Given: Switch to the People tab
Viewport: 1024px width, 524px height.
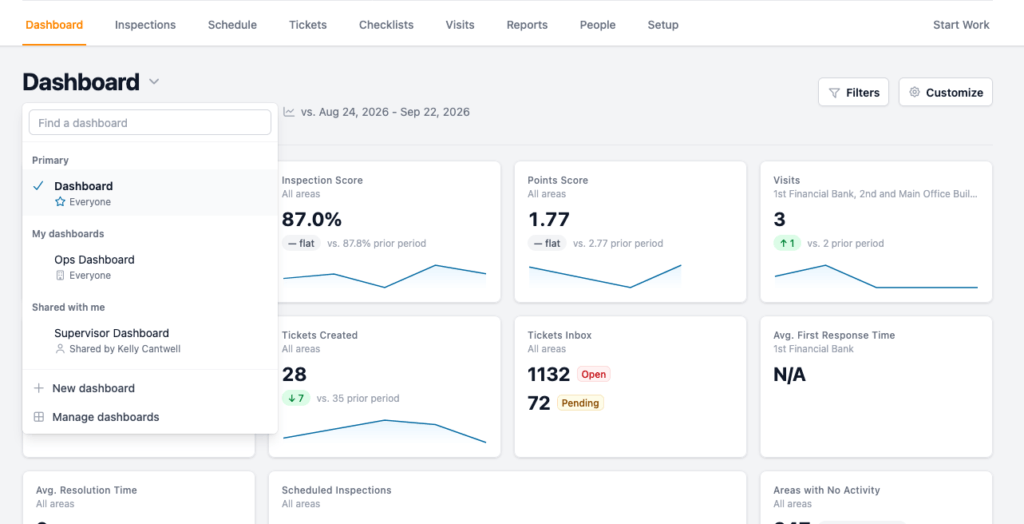Looking at the screenshot, I should coord(598,25).
